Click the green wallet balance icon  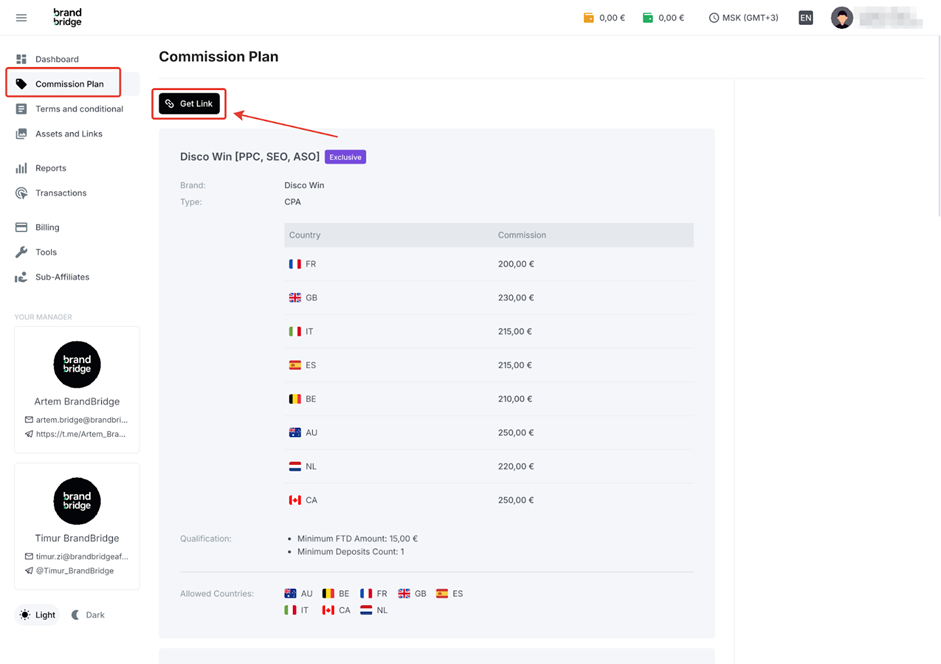tap(648, 18)
